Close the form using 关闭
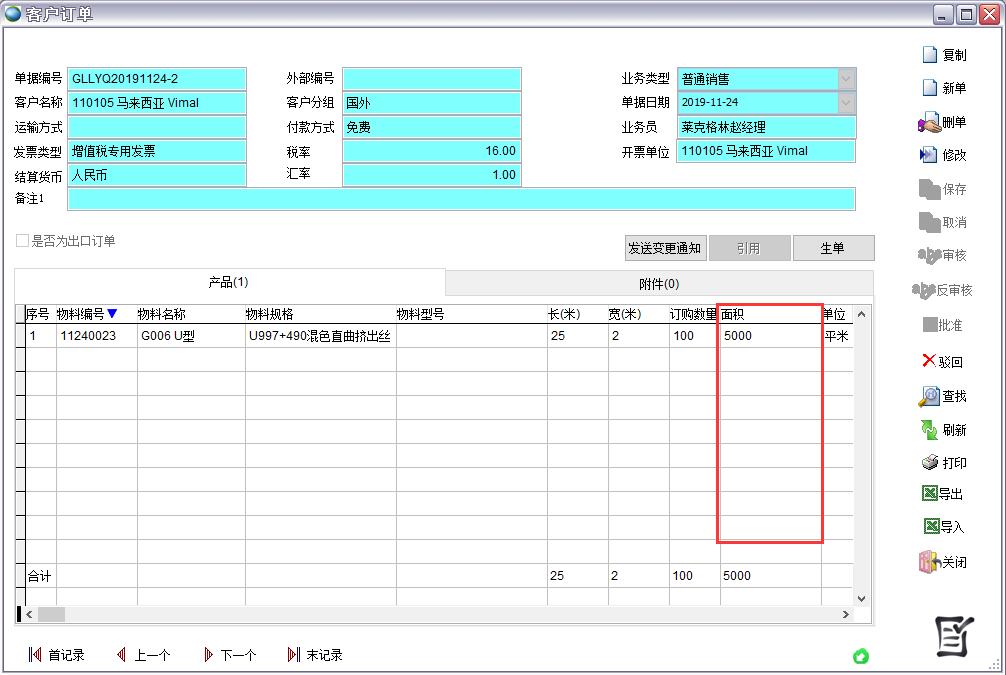Image resolution: width=1006 pixels, height=675 pixels. [929, 562]
